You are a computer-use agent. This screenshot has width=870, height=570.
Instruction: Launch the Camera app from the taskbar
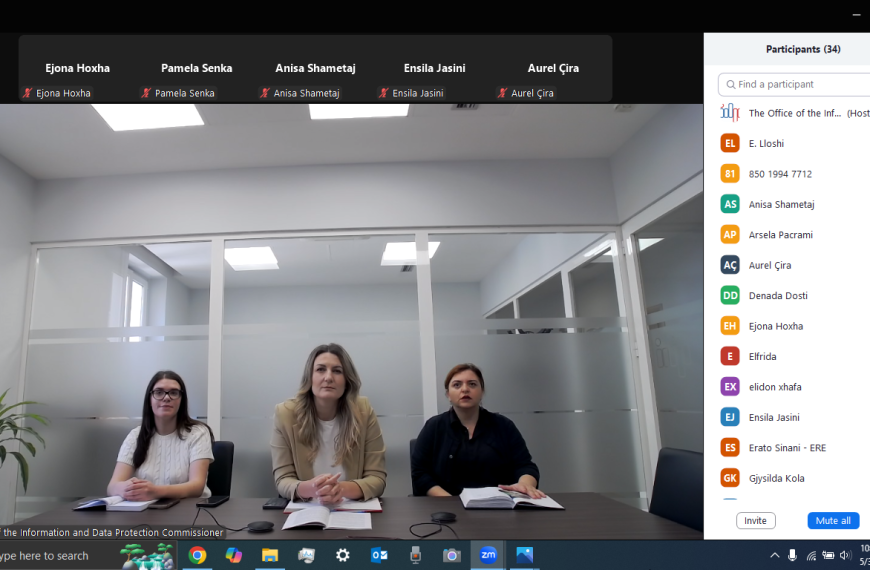[x=452, y=555]
